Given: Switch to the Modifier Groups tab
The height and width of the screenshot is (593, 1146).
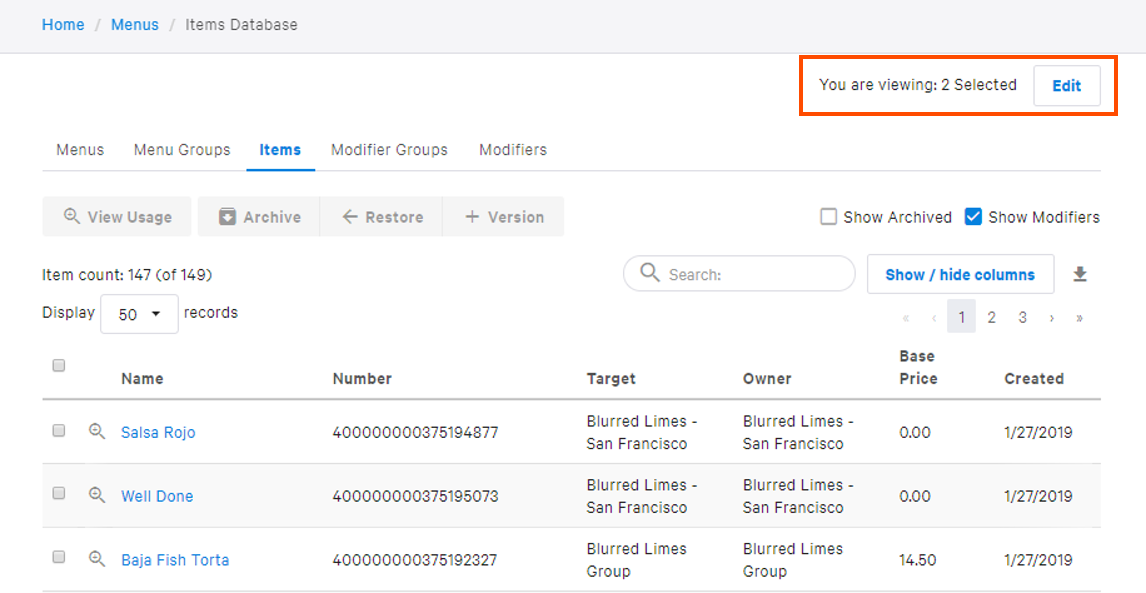Looking at the screenshot, I should pyautogui.click(x=389, y=149).
